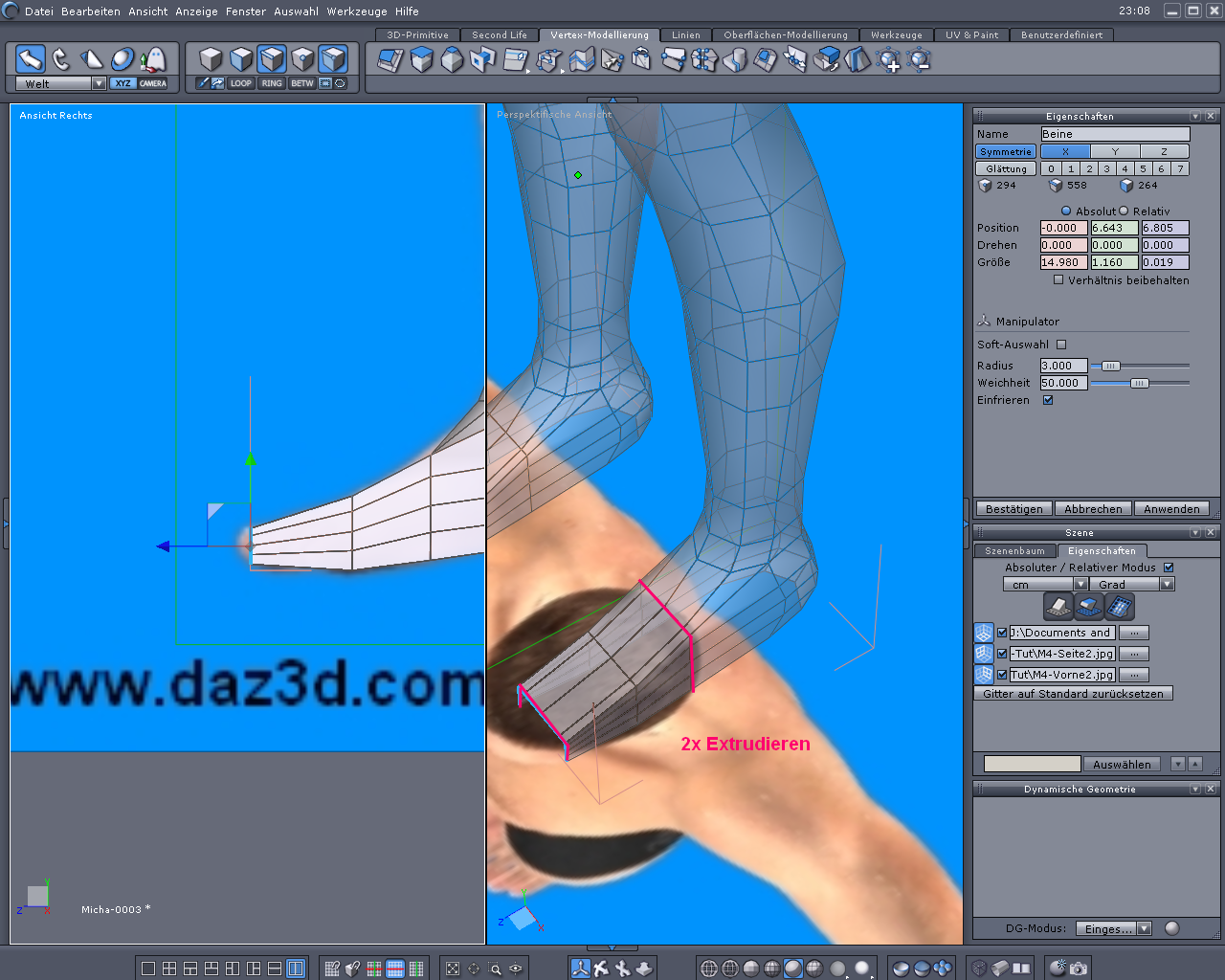Screen dimensions: 1225x980
Task: Open the Dynamische Geometrie panel menu arrow
Action: 1195,789
